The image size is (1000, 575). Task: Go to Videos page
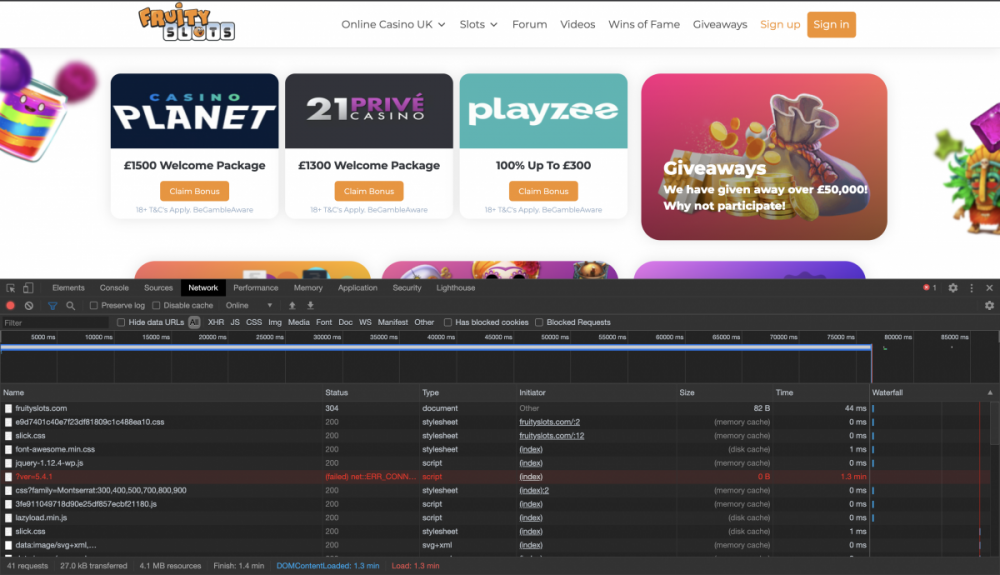coord(578,24)
